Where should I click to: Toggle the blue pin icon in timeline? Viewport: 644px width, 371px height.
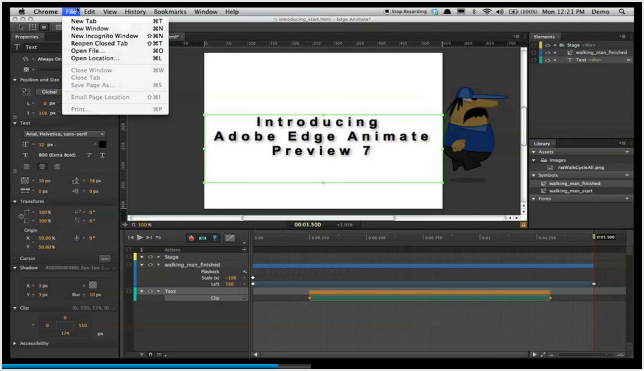click(215, 238)
